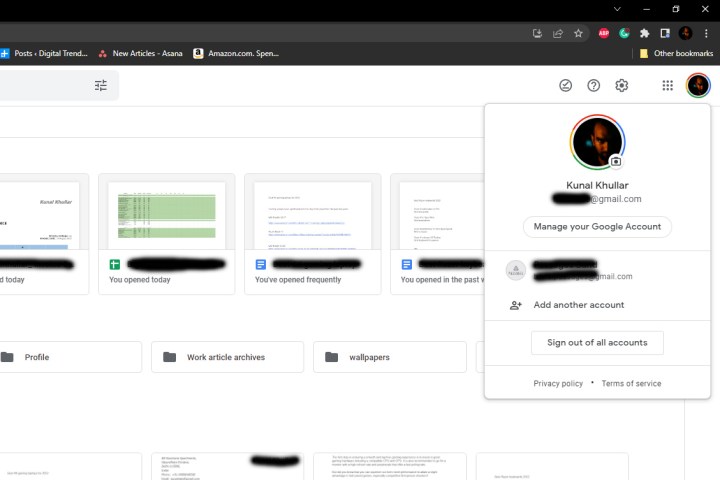Open the document thumbnail opened frequently
Screen dimensions: 720x480
[313, 215]
